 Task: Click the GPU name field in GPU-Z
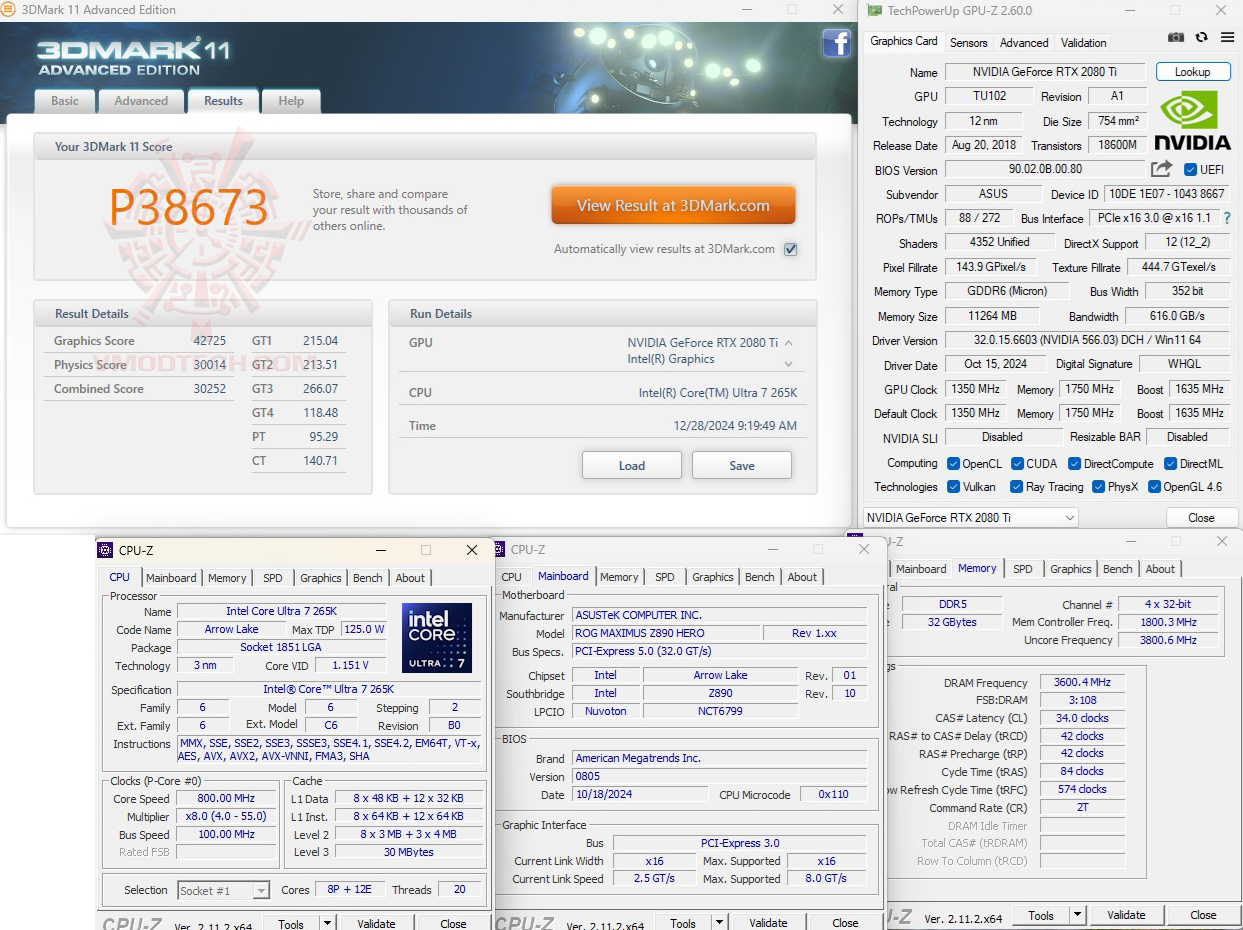click(x=1046, y=72)
